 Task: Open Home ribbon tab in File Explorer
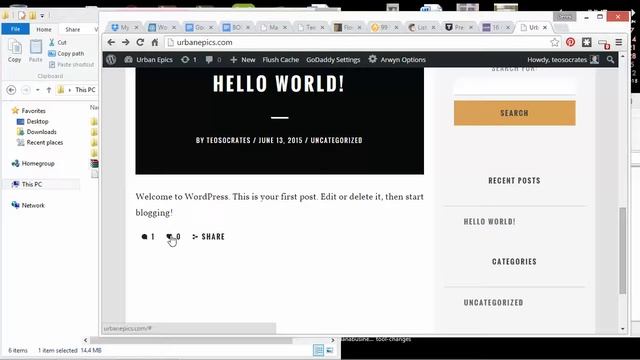click(44, 29)
